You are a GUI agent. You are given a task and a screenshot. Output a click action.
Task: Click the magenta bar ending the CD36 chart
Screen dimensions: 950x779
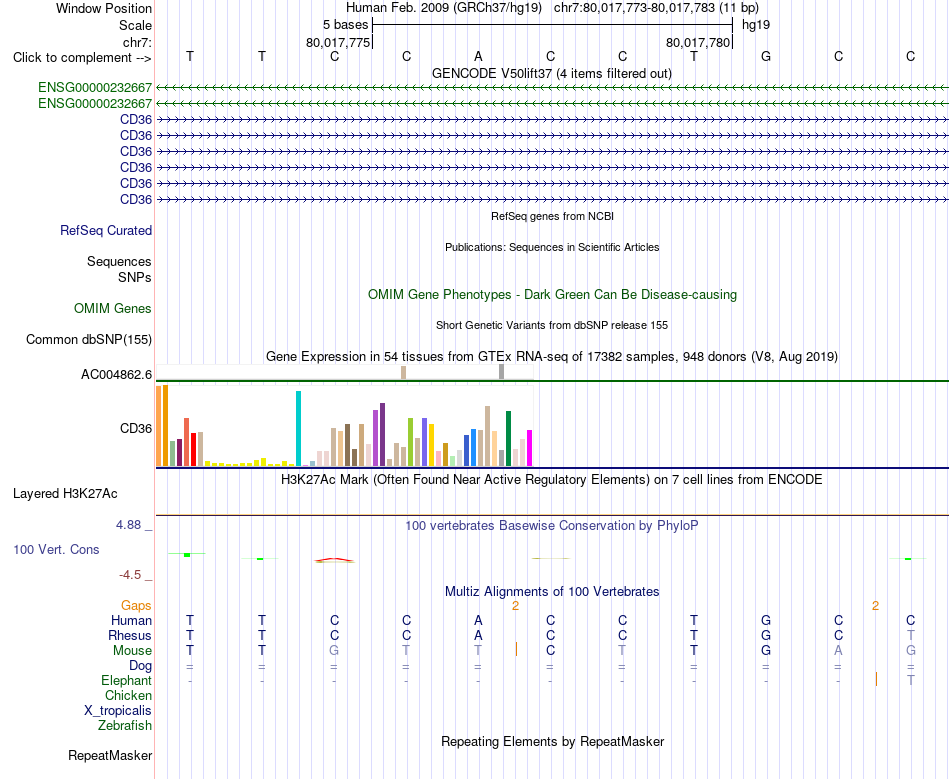point(530,448)
